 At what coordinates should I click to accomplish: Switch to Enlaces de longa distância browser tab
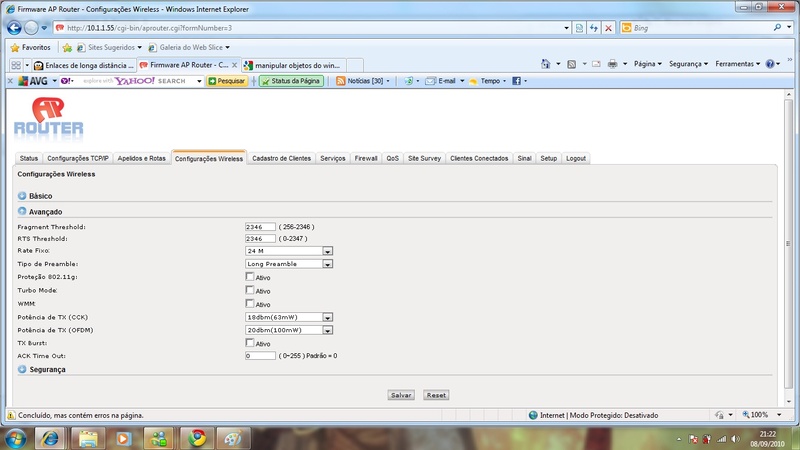[x=84, y=65]
